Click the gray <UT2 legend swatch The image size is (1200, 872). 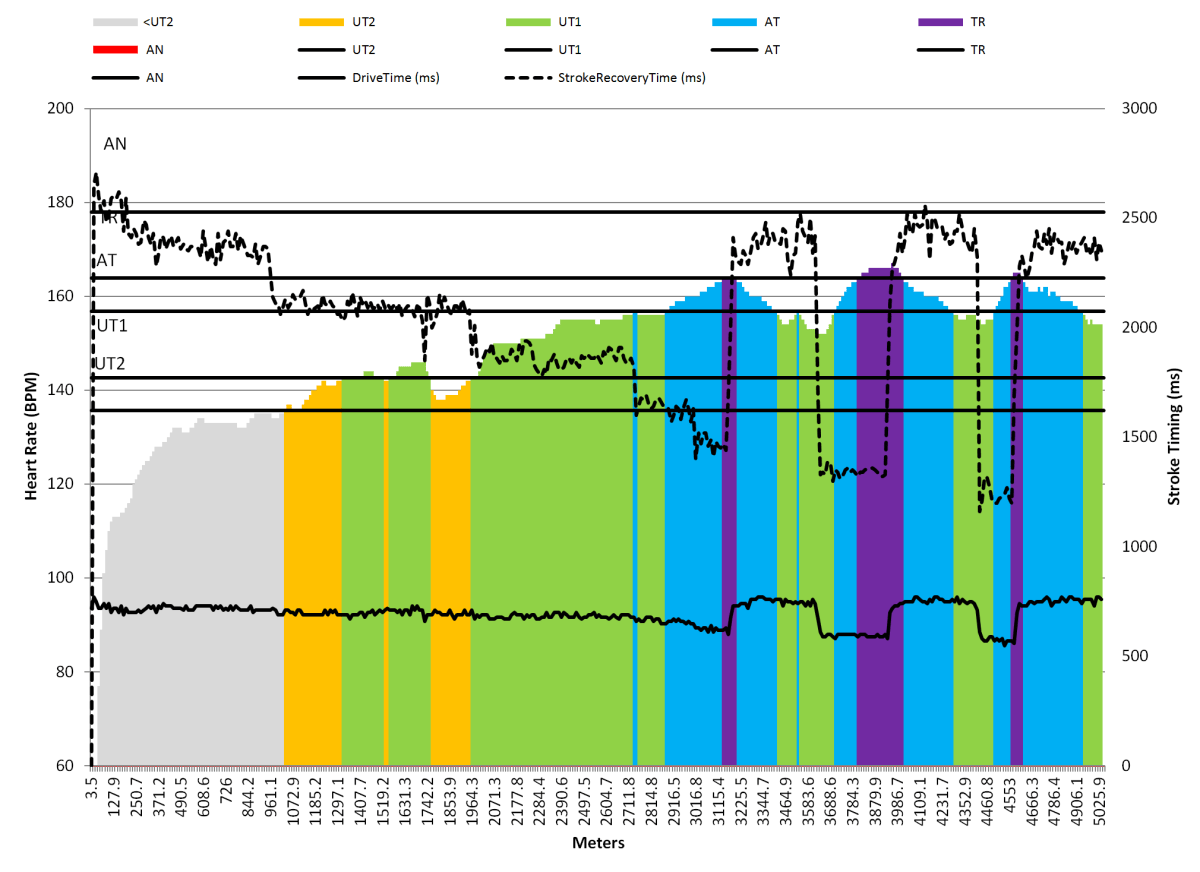tap(116, 20)
